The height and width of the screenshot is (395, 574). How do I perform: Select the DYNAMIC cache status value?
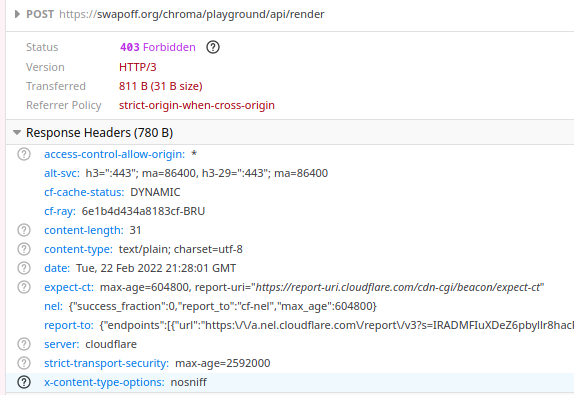(x=155, y=192)
